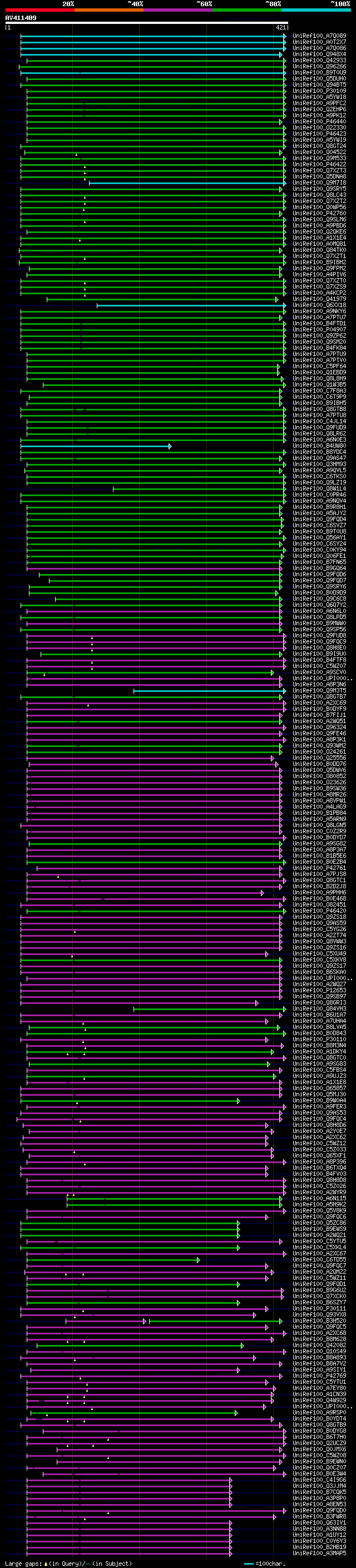Viewport: 356px width, 1568px height.
Task: Select the UniRef100_A4PIV6 label
Action: (x=319, y=275)
